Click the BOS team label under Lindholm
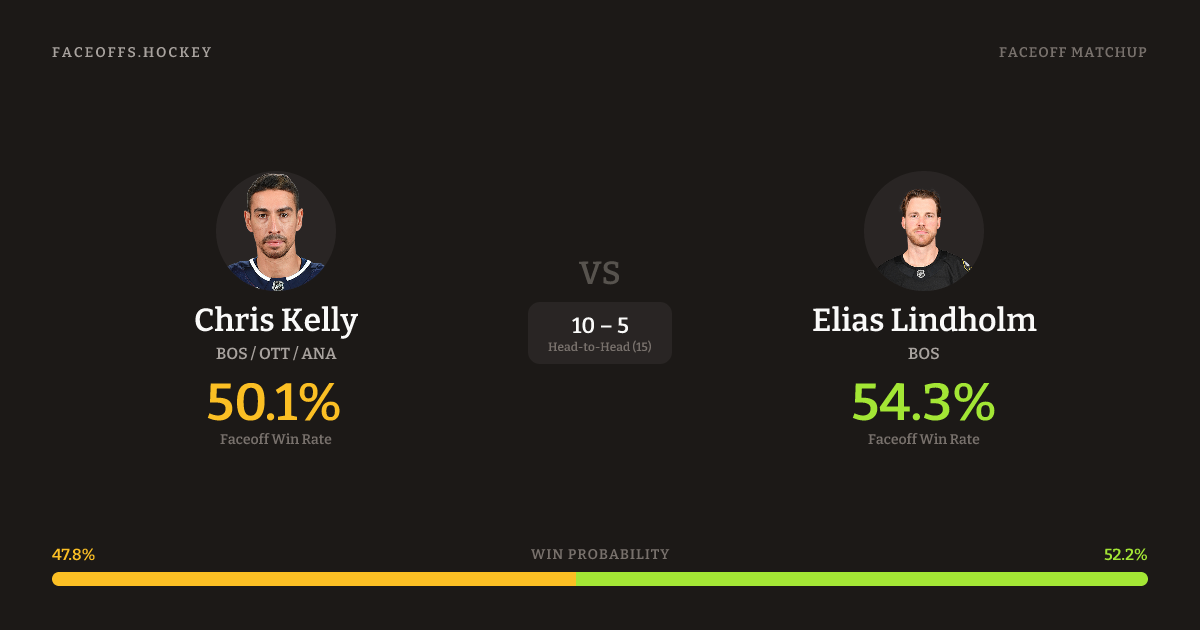This screenshot has height=630, width=1200. pyautogui.click(x=923, y=353)
